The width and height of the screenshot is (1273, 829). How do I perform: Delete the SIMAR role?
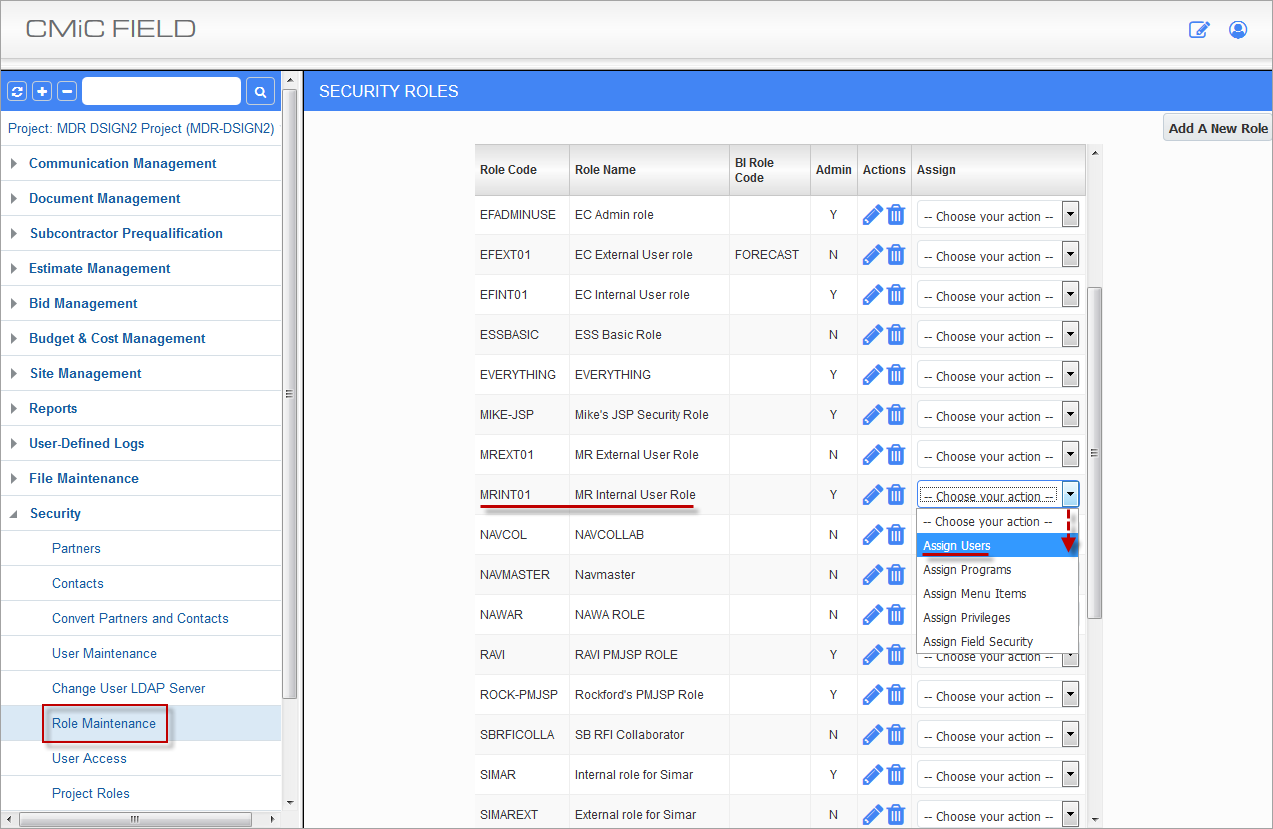coord(896,775)
